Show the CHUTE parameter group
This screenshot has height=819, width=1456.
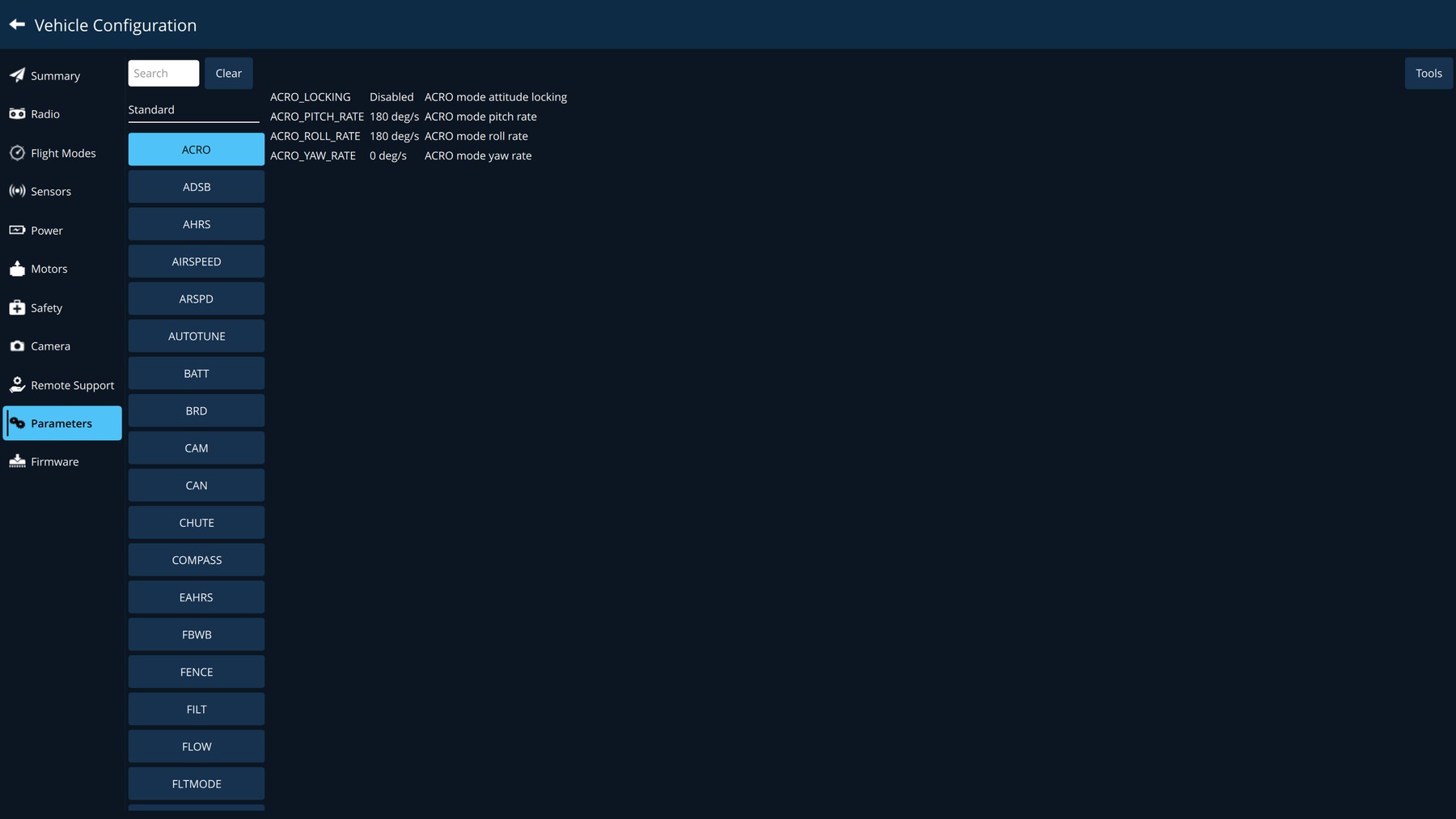tap(197, 523)
